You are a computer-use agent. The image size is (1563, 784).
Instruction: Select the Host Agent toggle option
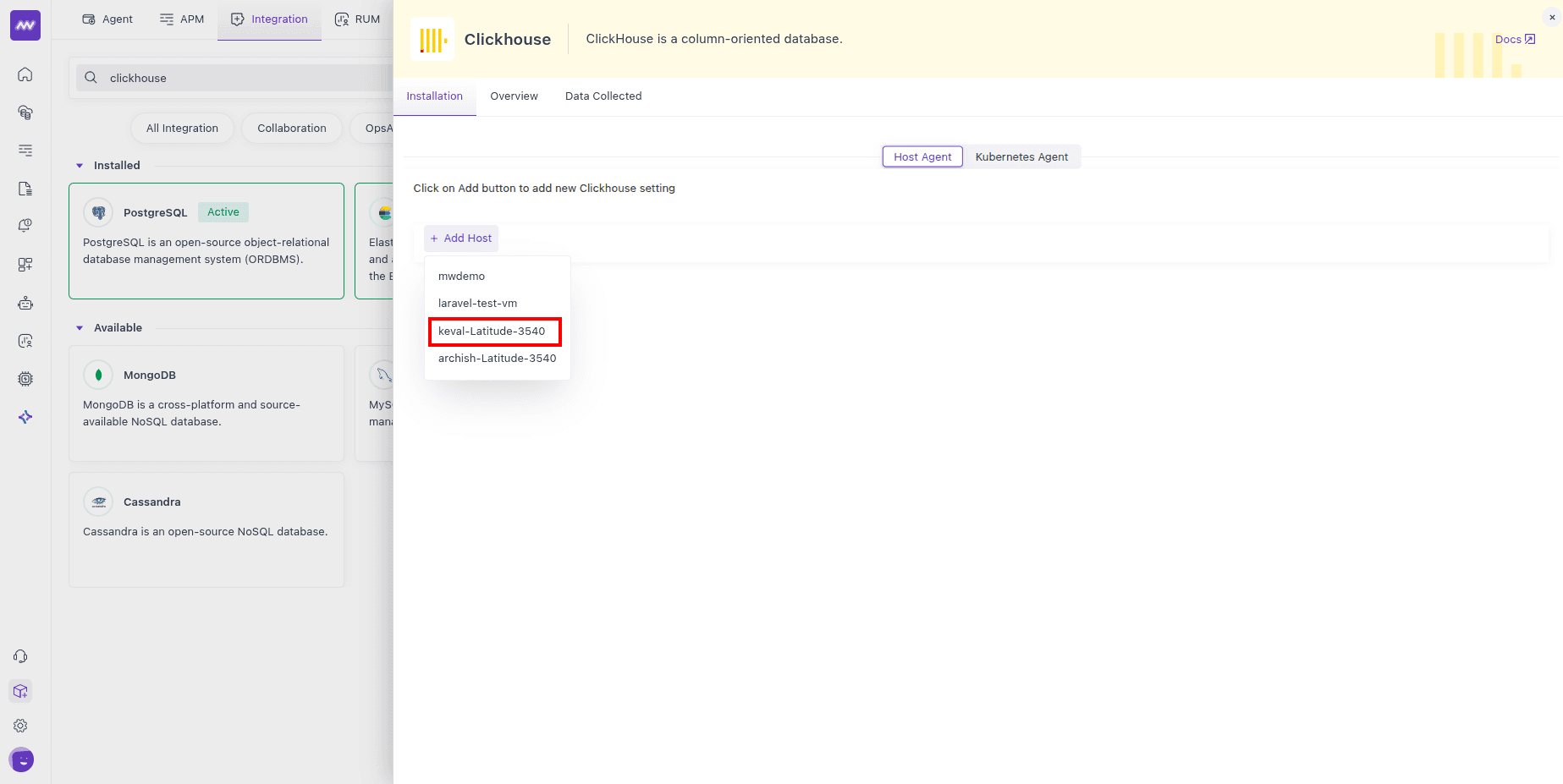pos(922,156)
